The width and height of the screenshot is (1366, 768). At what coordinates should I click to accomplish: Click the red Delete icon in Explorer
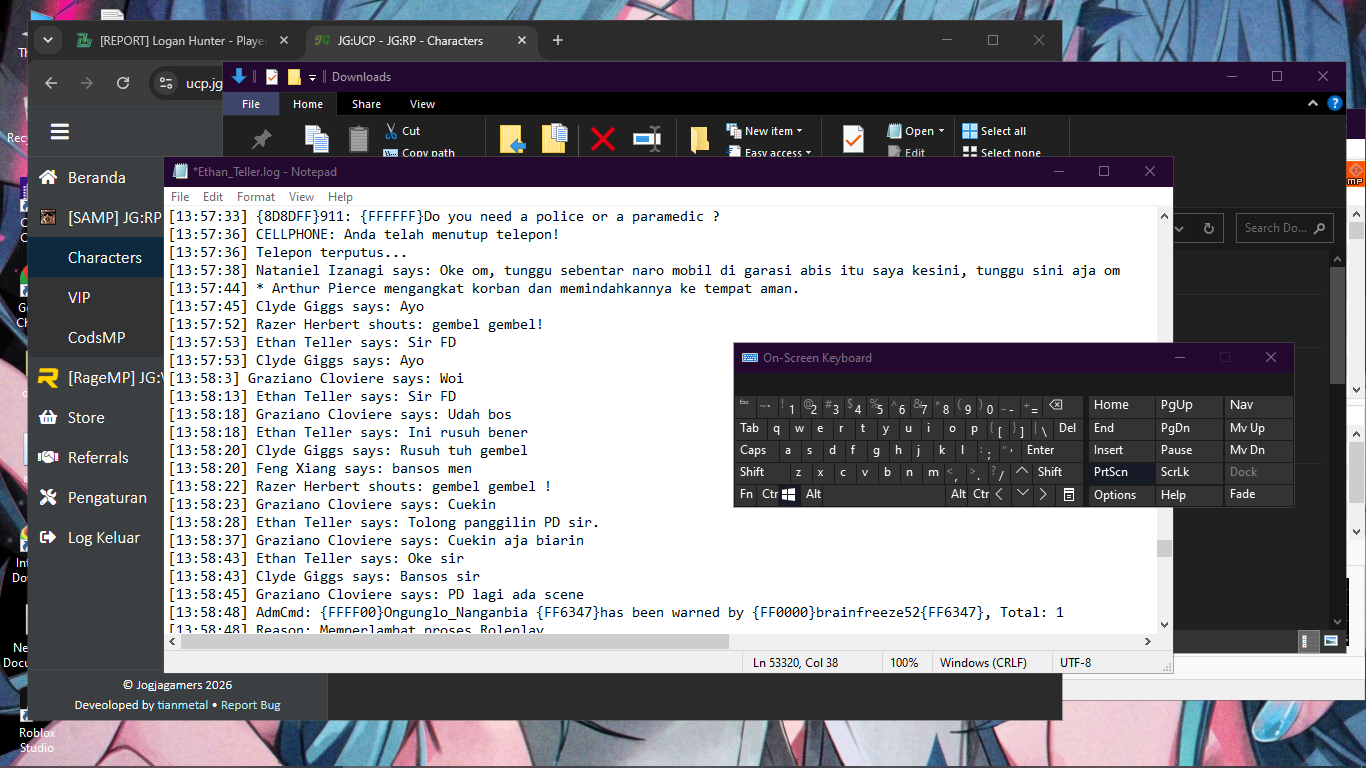pos(602,139)
